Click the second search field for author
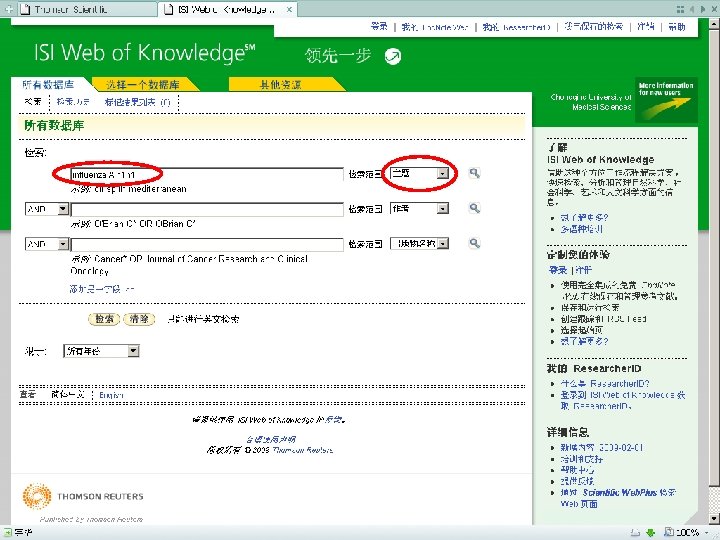The image size is (720, 540). [x=207, y=209]
